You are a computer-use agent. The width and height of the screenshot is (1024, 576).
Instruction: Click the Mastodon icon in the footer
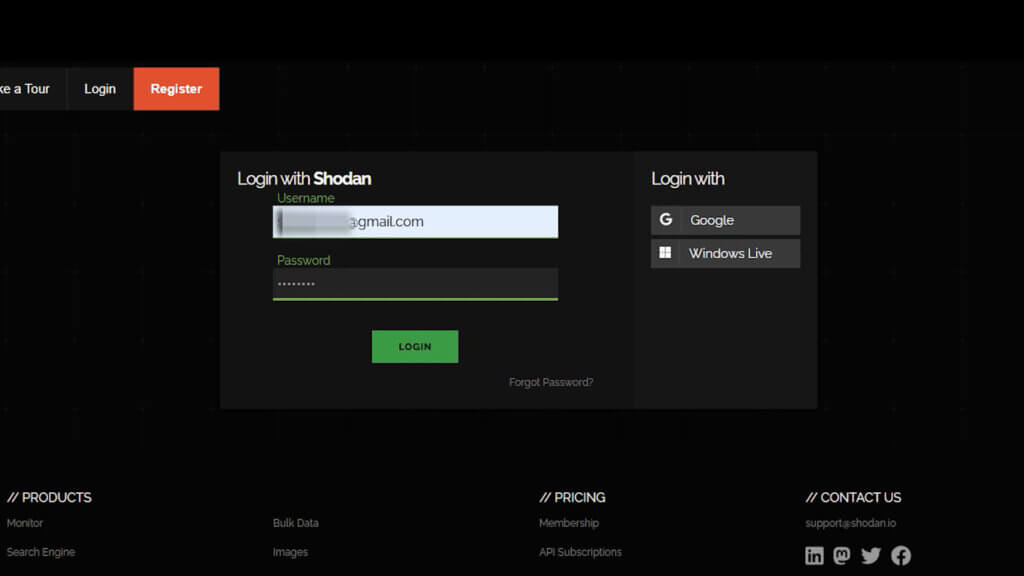point(843,555)
